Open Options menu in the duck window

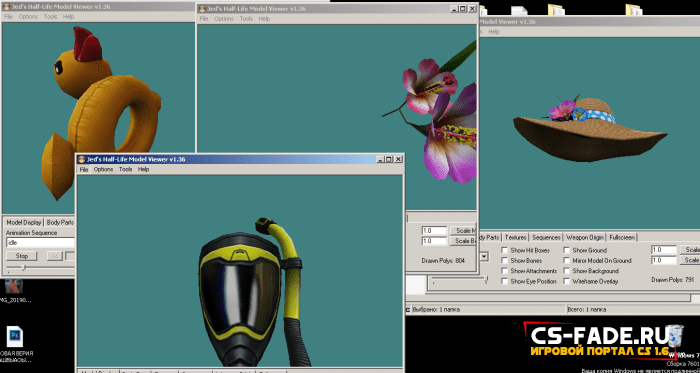[28, 17]
